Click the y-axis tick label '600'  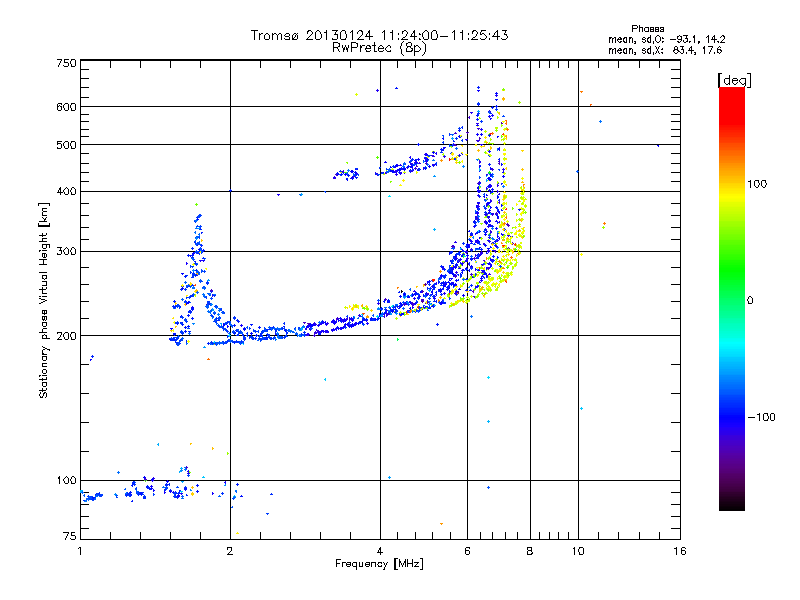[66, 107]
